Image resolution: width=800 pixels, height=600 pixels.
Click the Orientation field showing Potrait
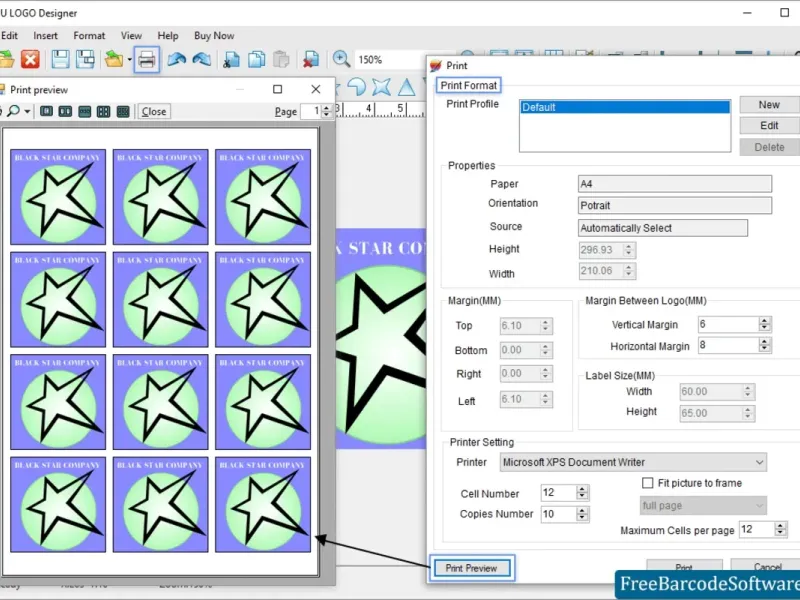point(674,205)
